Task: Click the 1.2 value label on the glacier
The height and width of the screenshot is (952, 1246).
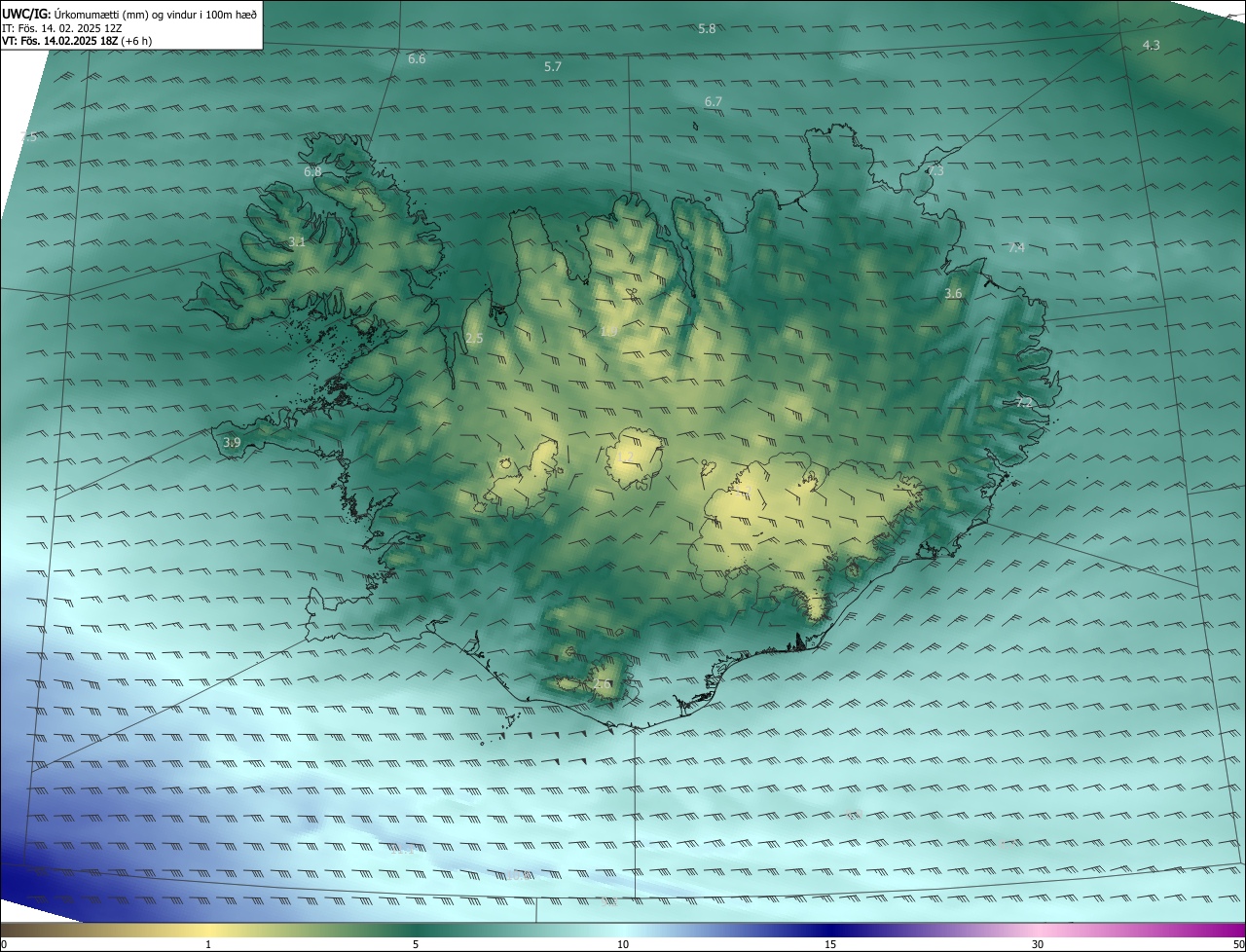Action: click(626, 458)
